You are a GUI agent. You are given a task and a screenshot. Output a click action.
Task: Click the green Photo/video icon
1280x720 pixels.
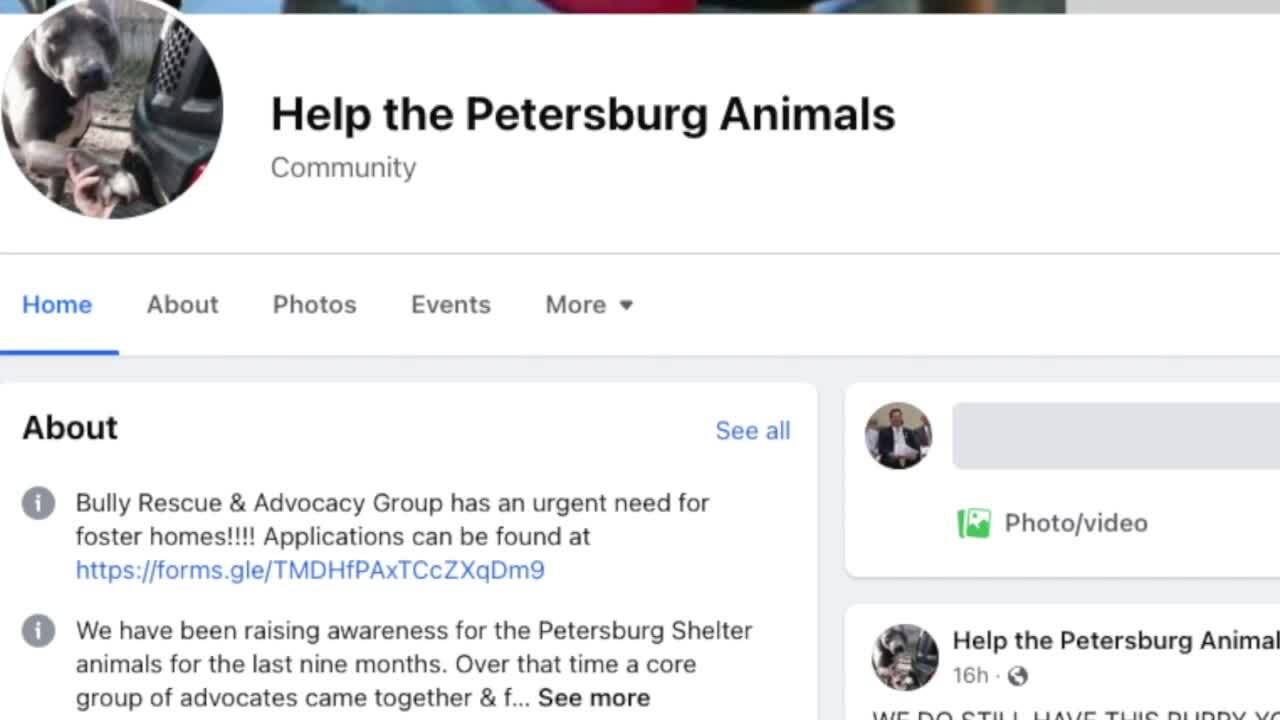[973, 523]
